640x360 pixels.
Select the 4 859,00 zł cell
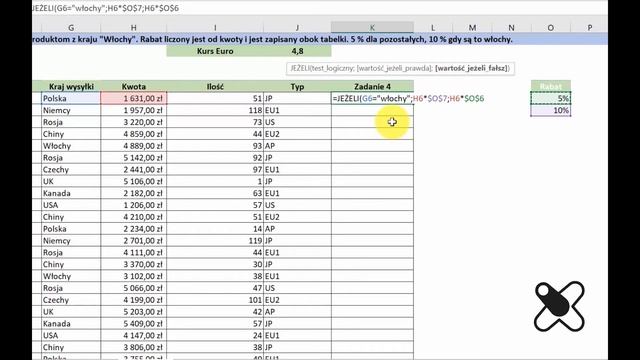(133, 134)
